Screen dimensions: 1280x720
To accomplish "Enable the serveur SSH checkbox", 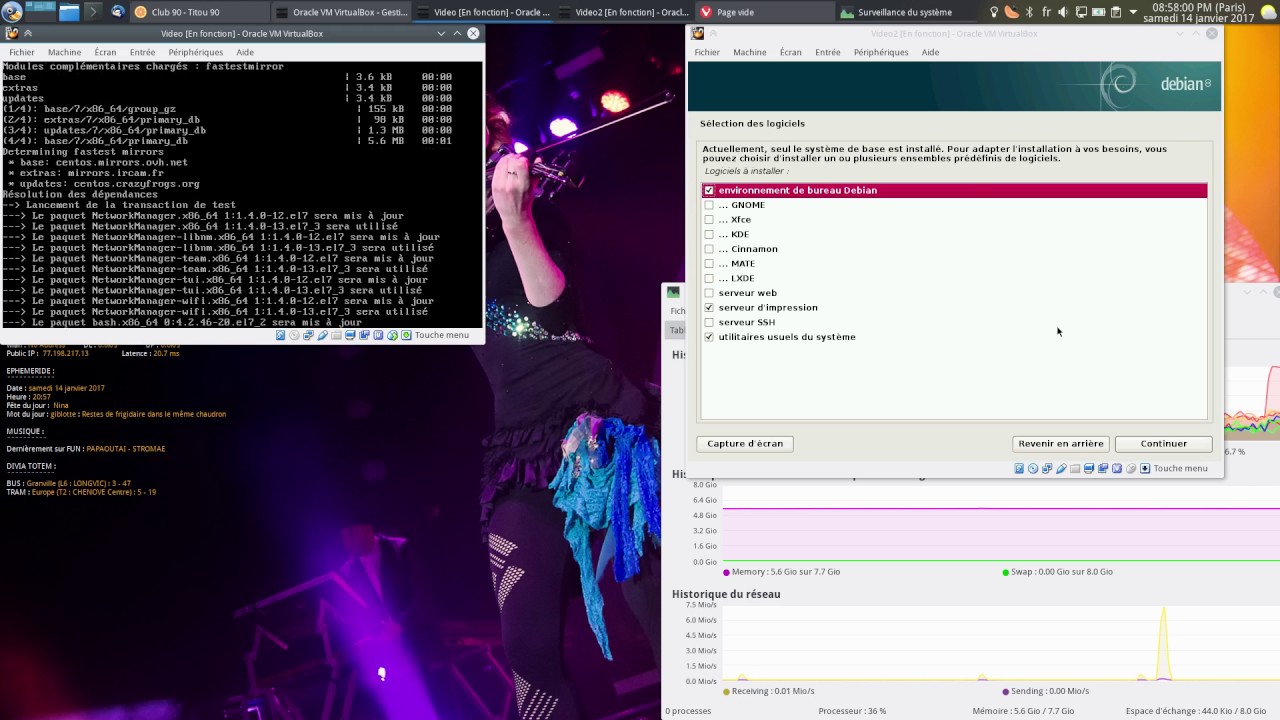I will click(709, 322).
